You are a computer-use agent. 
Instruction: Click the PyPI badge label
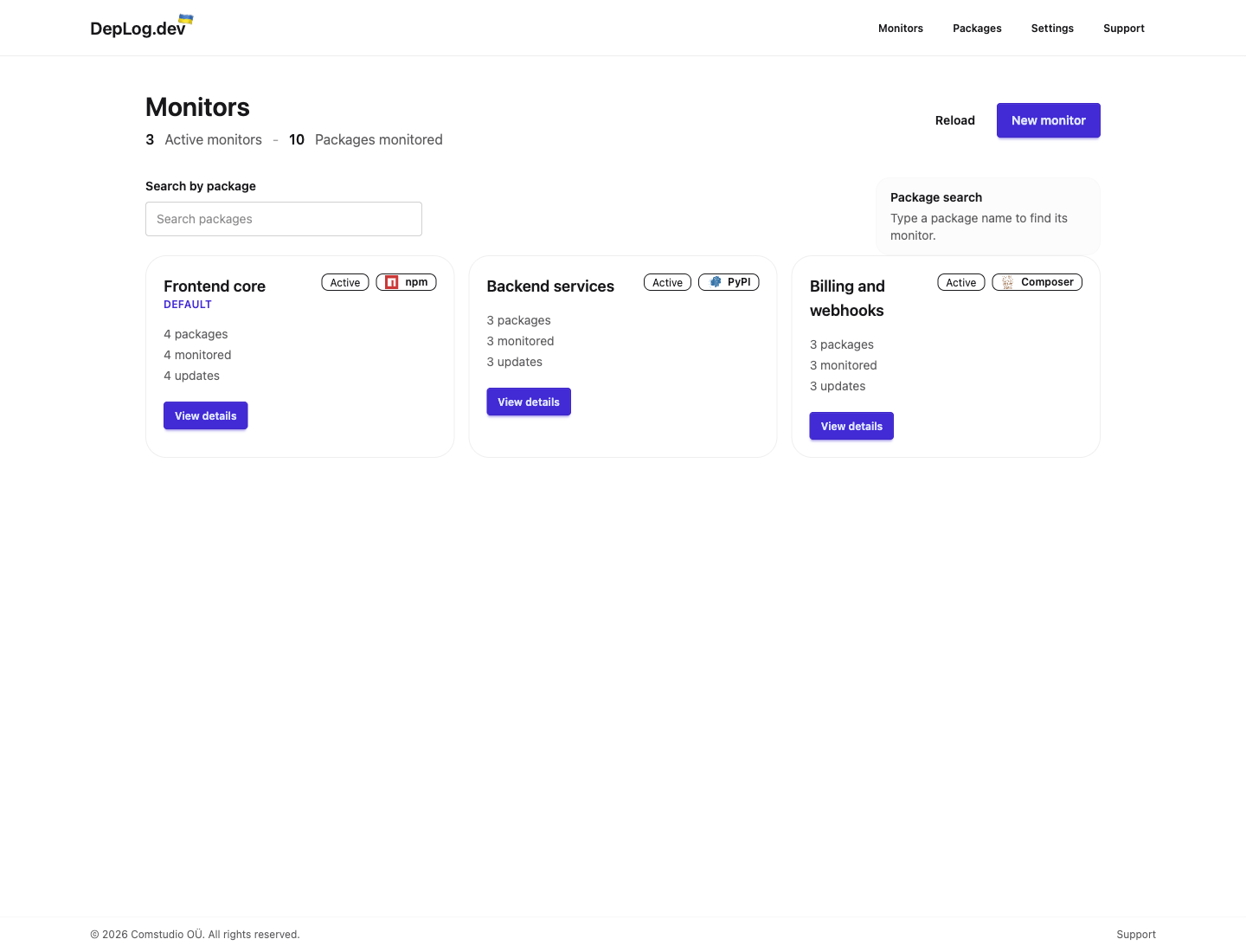[x=737, y=282]
